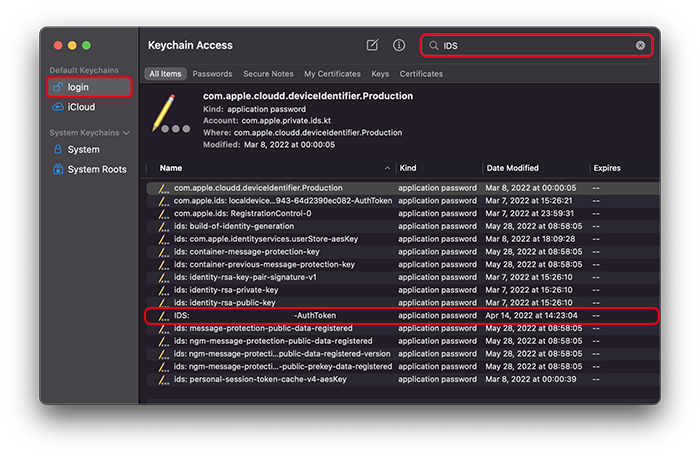Select ids: identity-rsa-key-pair-signature-v1 row
700x457 pixels.
tap(403, 277)
